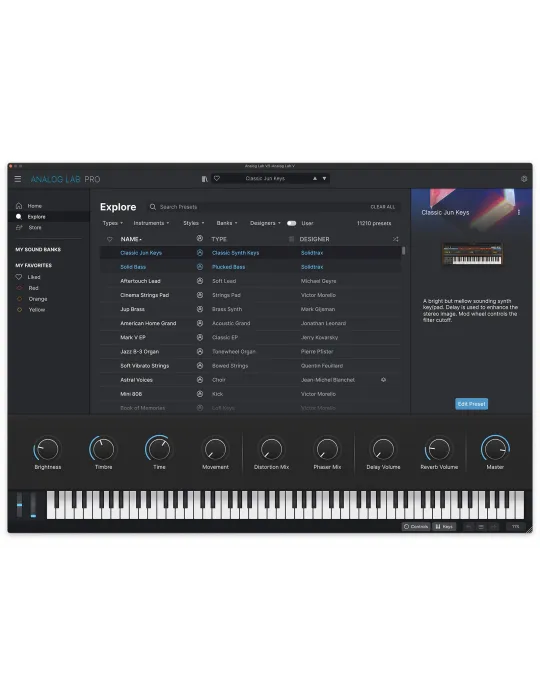Switch to the Explore page
Viewport: 540px width, 700px height.
[x=37, y=217]
